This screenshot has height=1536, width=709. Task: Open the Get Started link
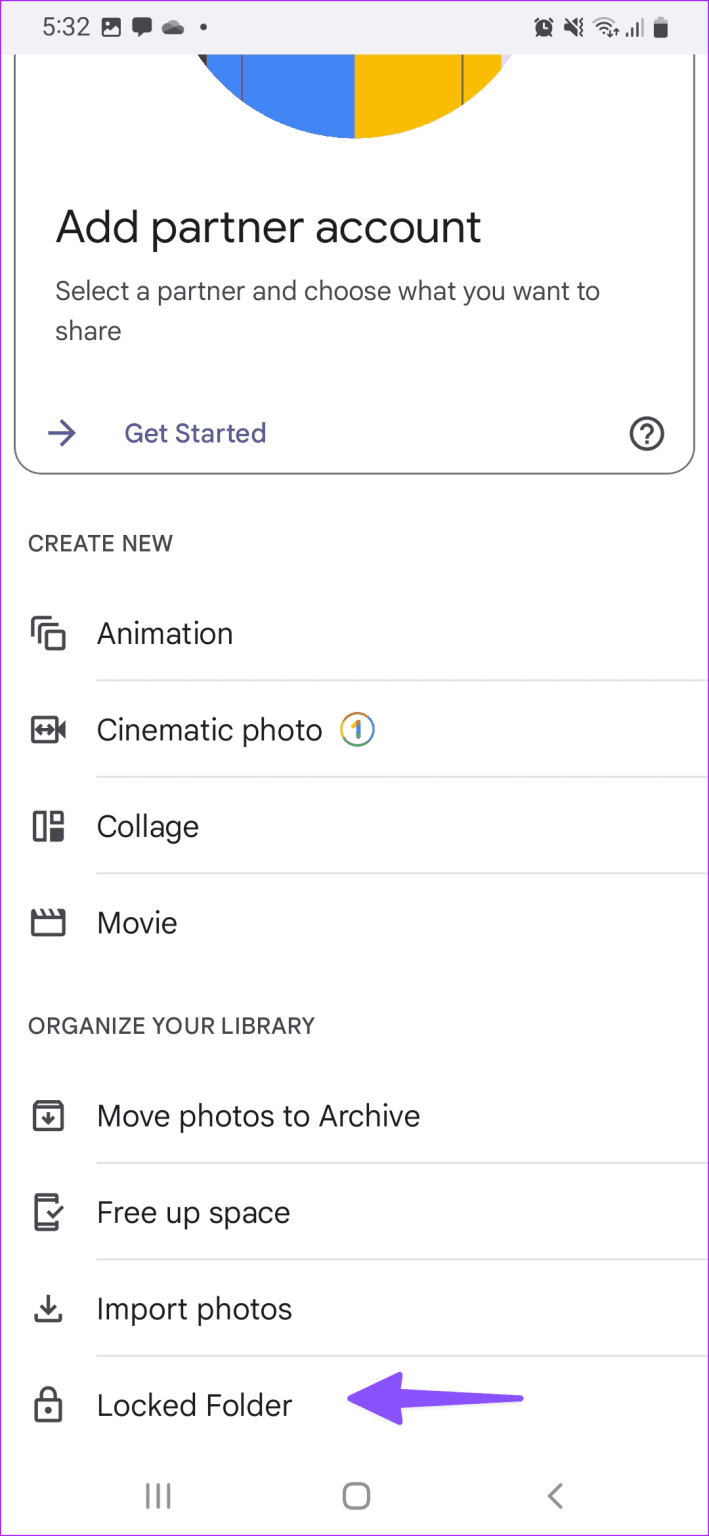tap(195, 433)
